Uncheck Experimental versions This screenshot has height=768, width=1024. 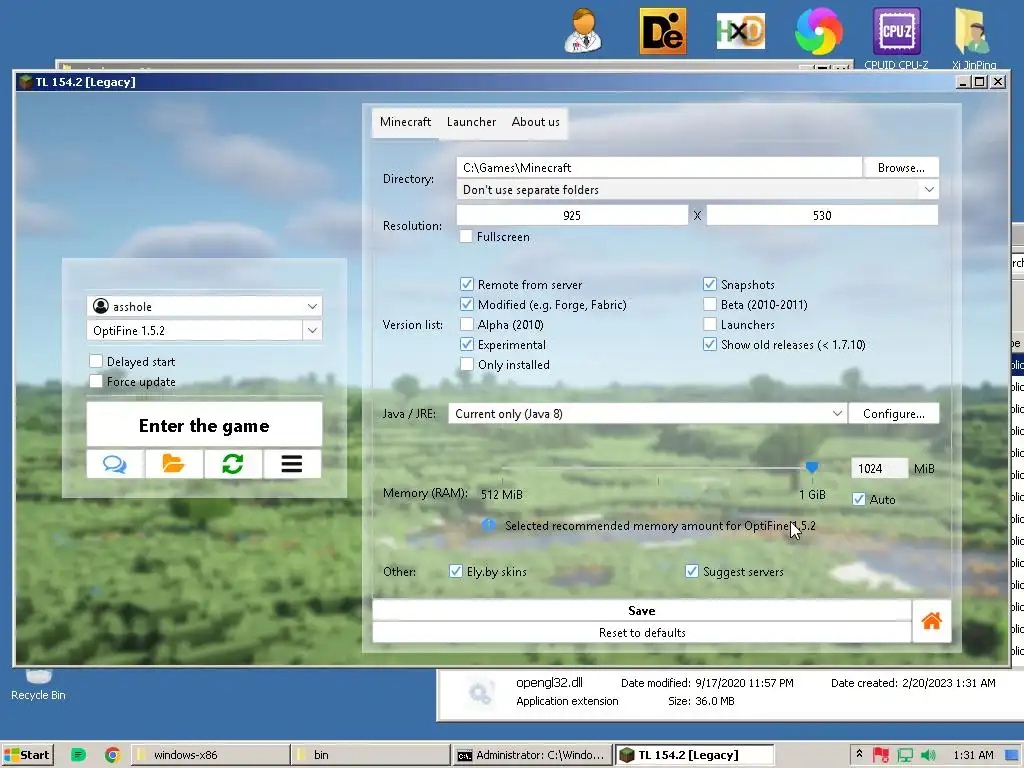[466, 344]
